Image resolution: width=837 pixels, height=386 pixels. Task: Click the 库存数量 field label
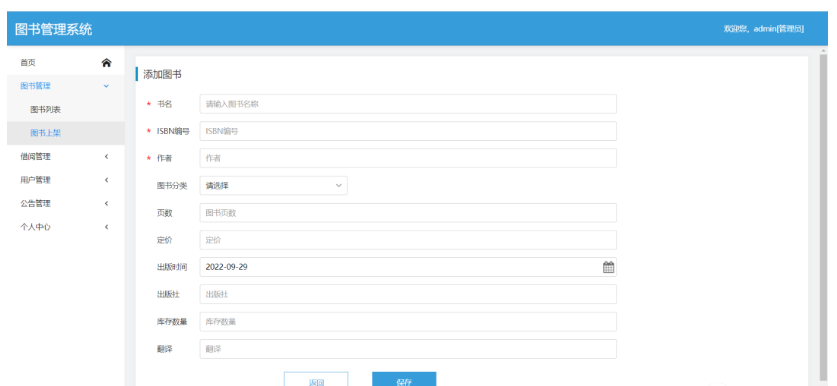point(172,322)
